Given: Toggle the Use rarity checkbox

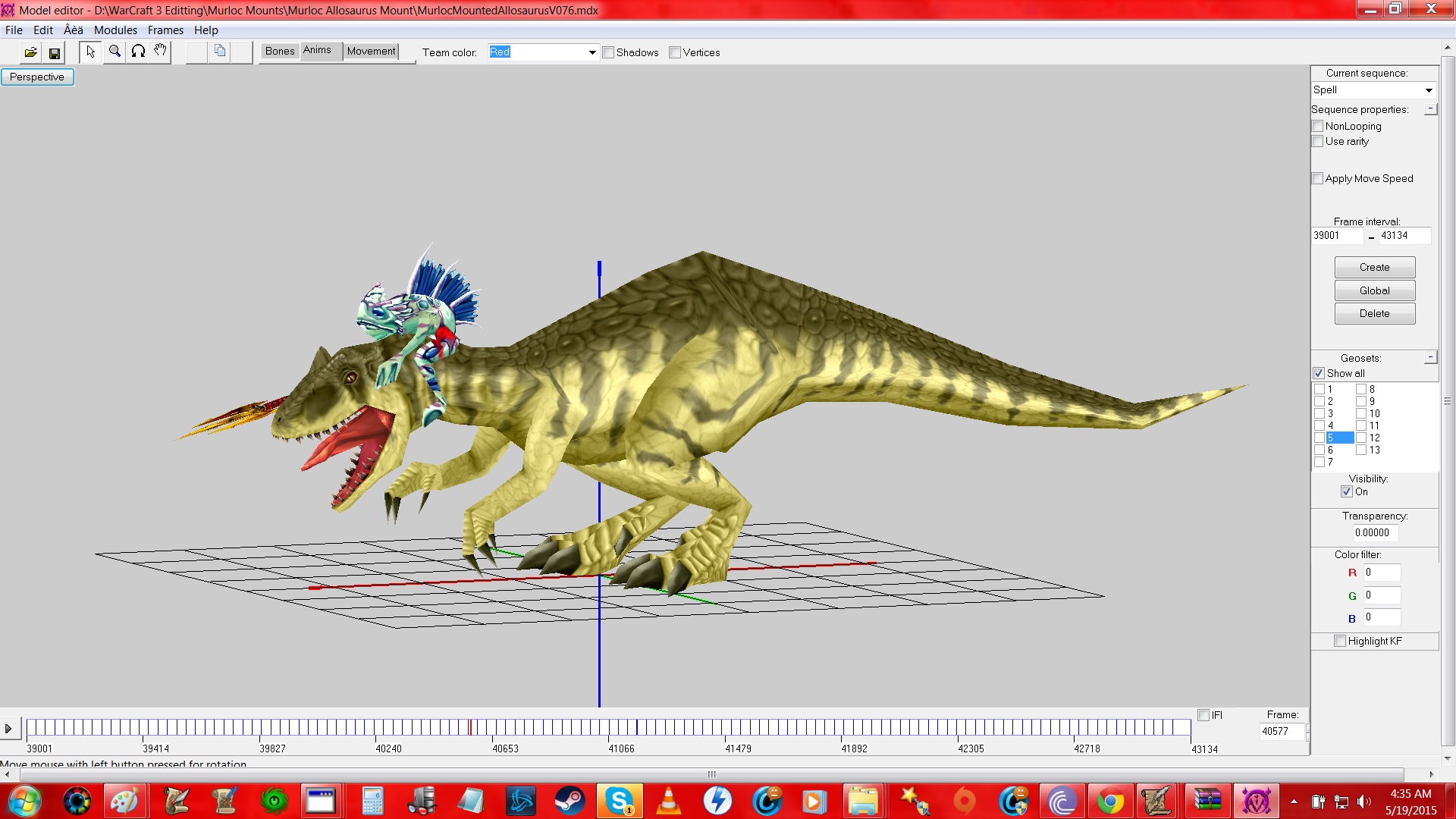Looking at the screenshot, I should click(x=1318, y=141).
